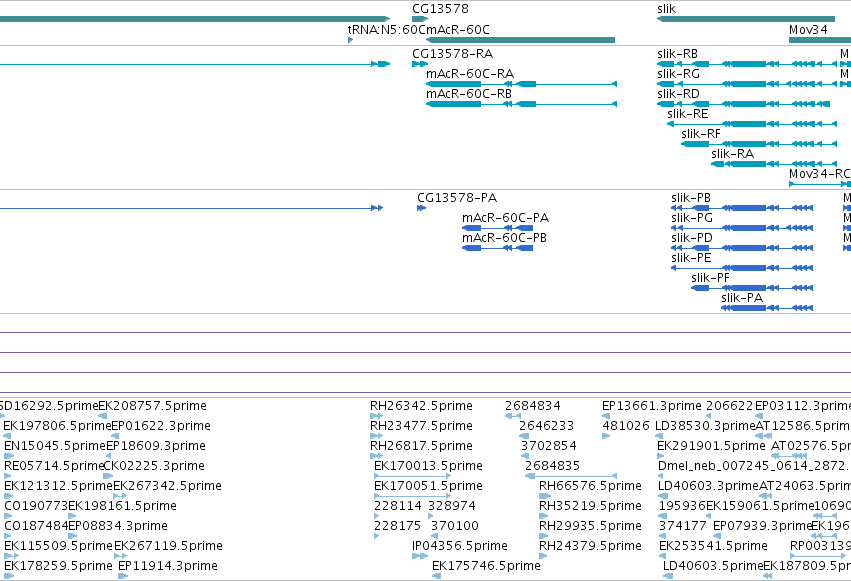Image resolution: width=851 pixels, height=581 pixels.
Task: Click the 'RE05714.5prime' label
Action: [54, 466]
